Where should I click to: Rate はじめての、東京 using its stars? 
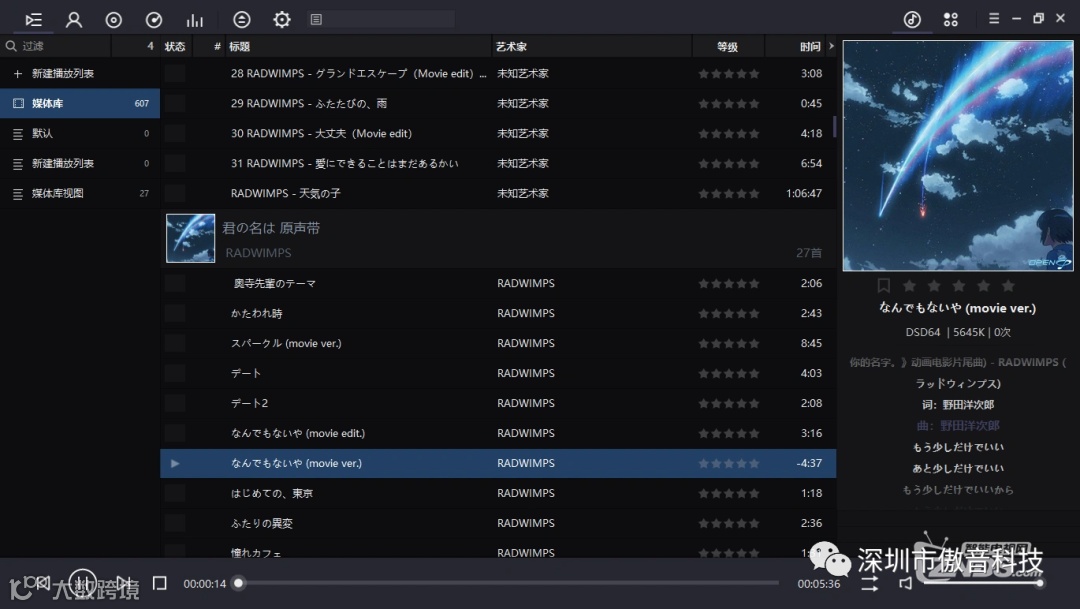pyautogui.click(x=729, y=493)
